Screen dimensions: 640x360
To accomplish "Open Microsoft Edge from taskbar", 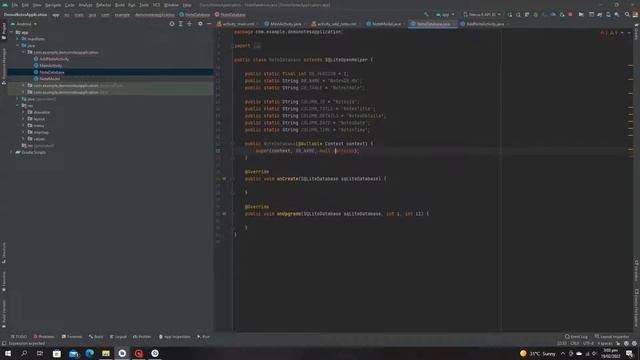I will pos(89,353).
